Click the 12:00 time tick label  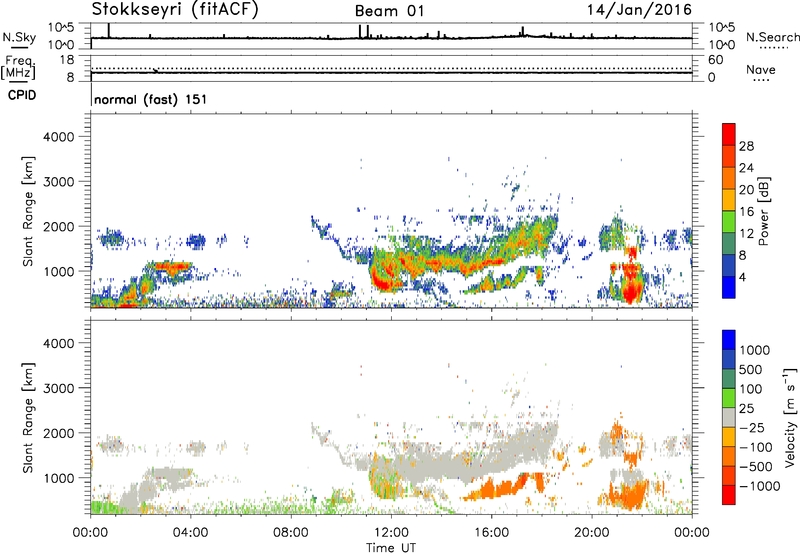tap(391, 533)
